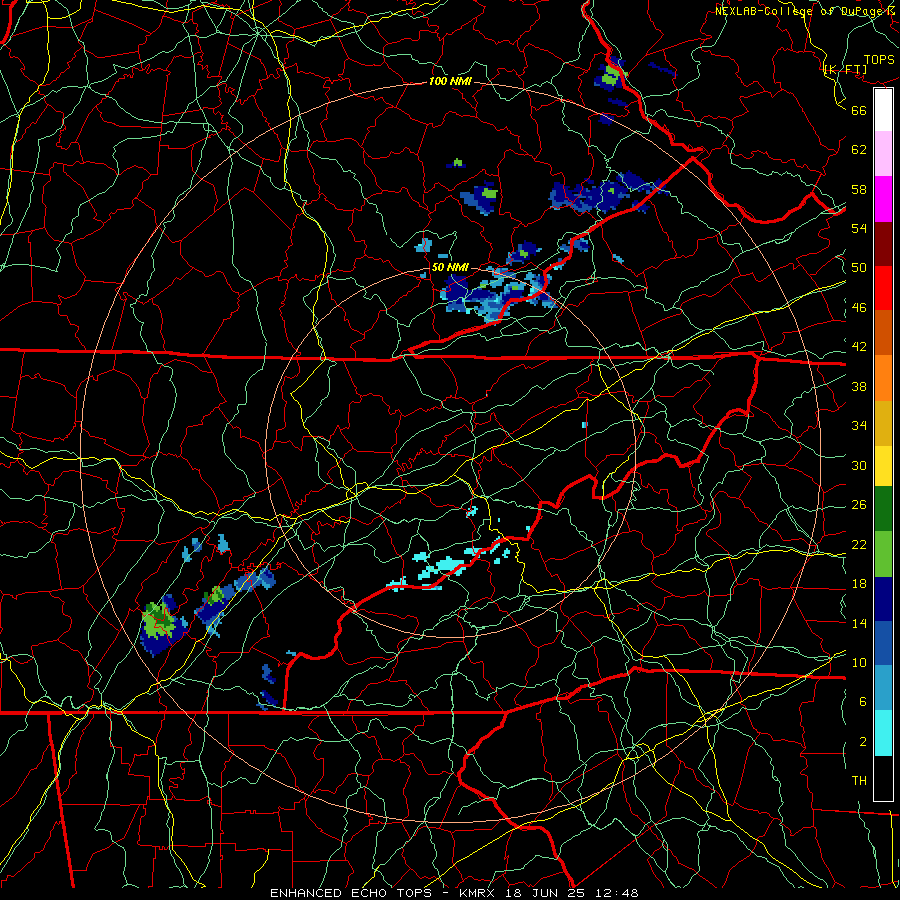Click the '2' legend value
The width and height of the screenshot is (900, 900).
862,741
